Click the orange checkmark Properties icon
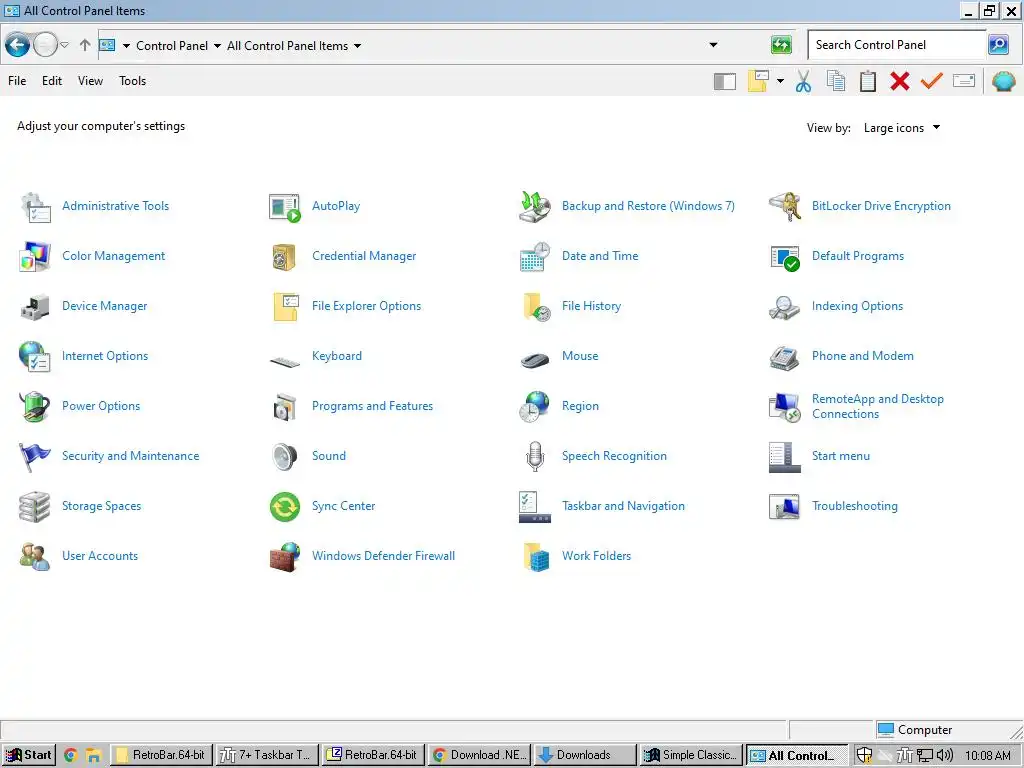Image resolution: width=1024 pixels, height=768 pixels. (x=932, y=81)
